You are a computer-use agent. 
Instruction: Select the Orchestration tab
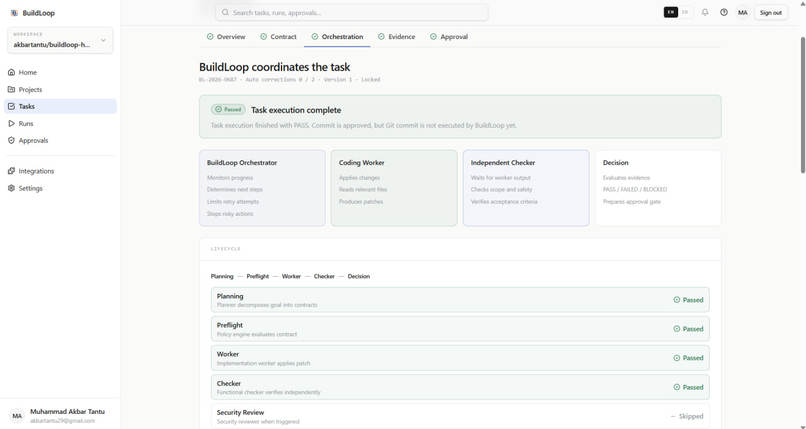(337, 36)
